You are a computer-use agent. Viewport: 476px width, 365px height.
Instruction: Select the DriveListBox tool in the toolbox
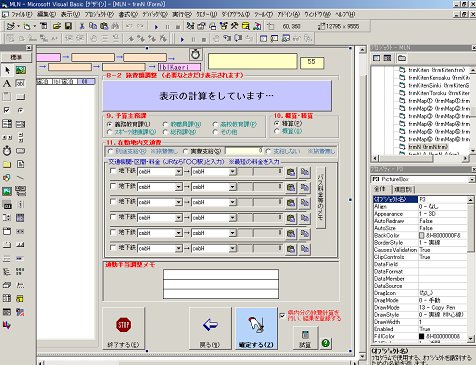(x=20, y=151)
